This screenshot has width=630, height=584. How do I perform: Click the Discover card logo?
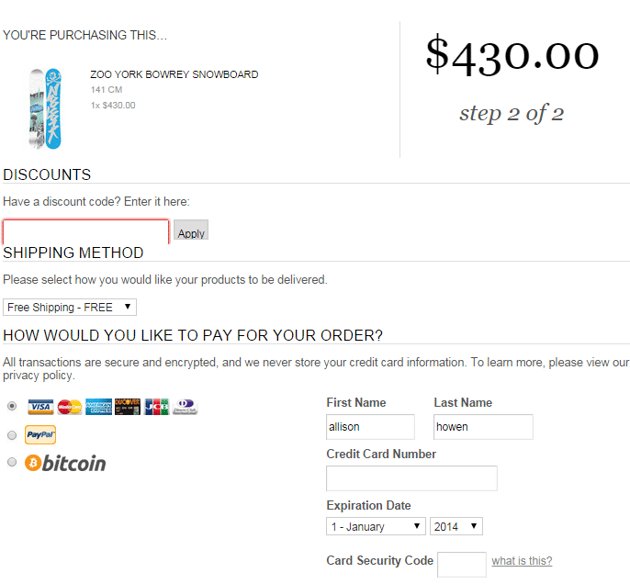pos(127,407)
